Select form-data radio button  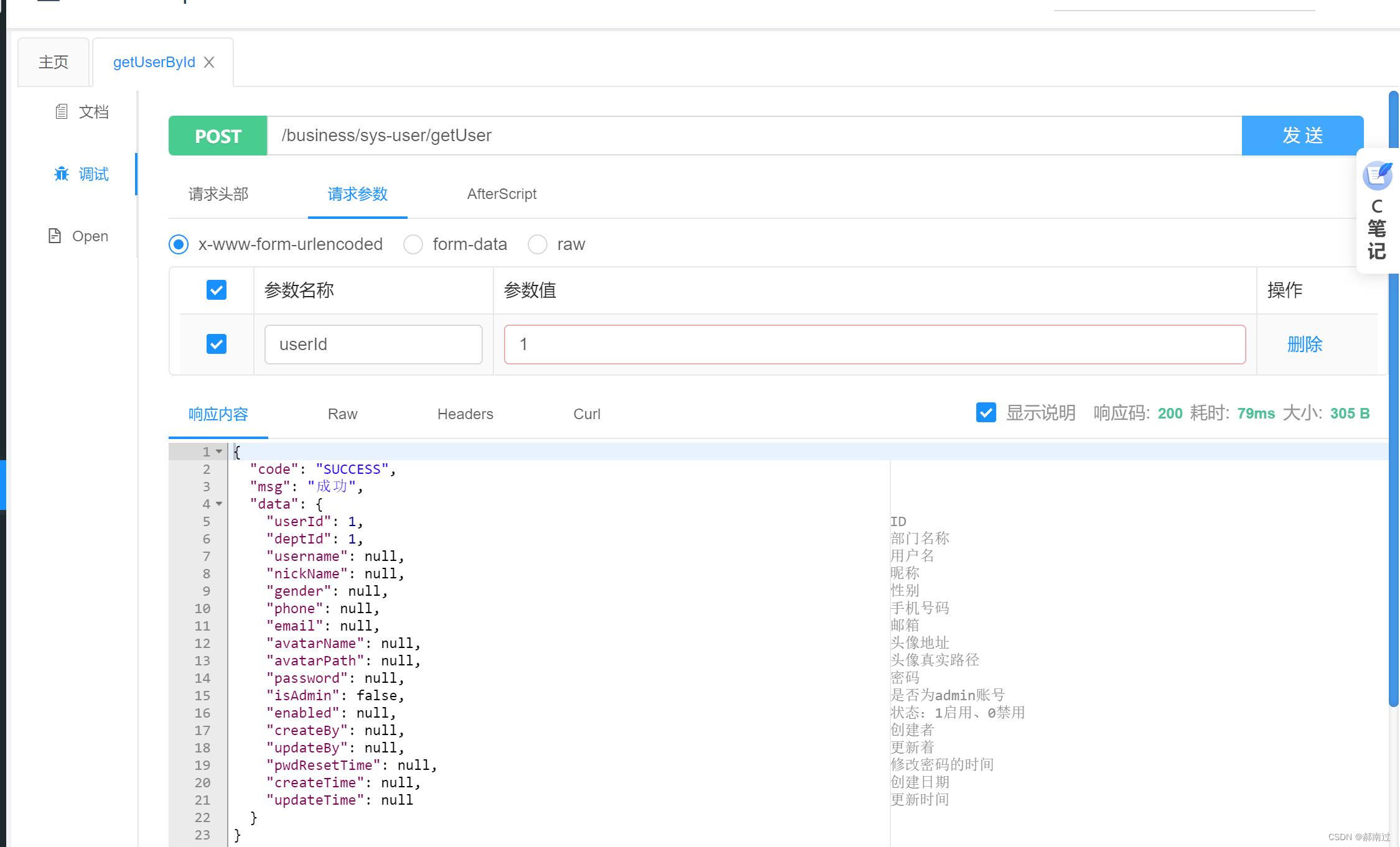click(x=413, y=244)
